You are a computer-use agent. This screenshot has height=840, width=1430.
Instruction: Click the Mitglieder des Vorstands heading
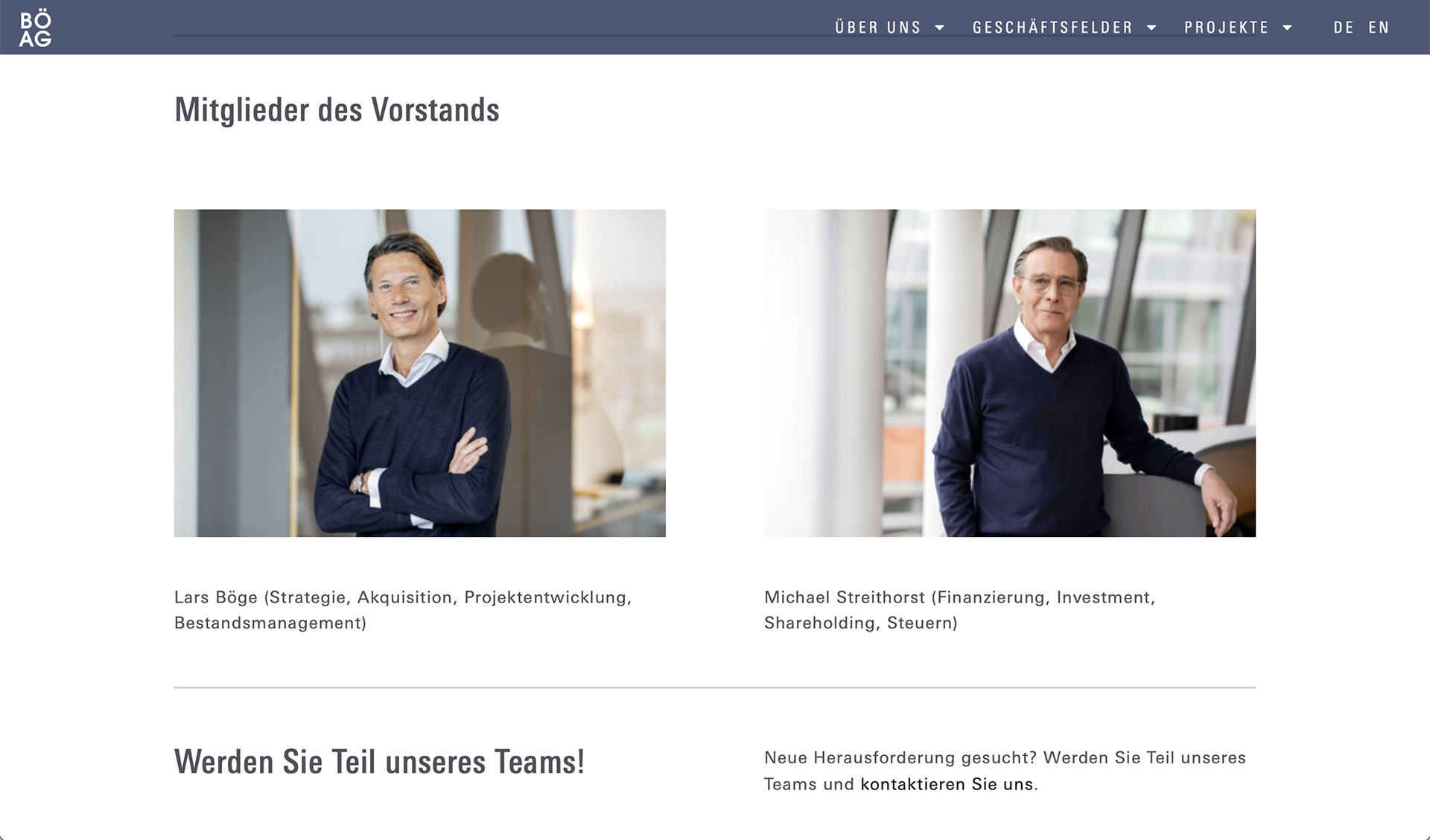pos(337,110)
